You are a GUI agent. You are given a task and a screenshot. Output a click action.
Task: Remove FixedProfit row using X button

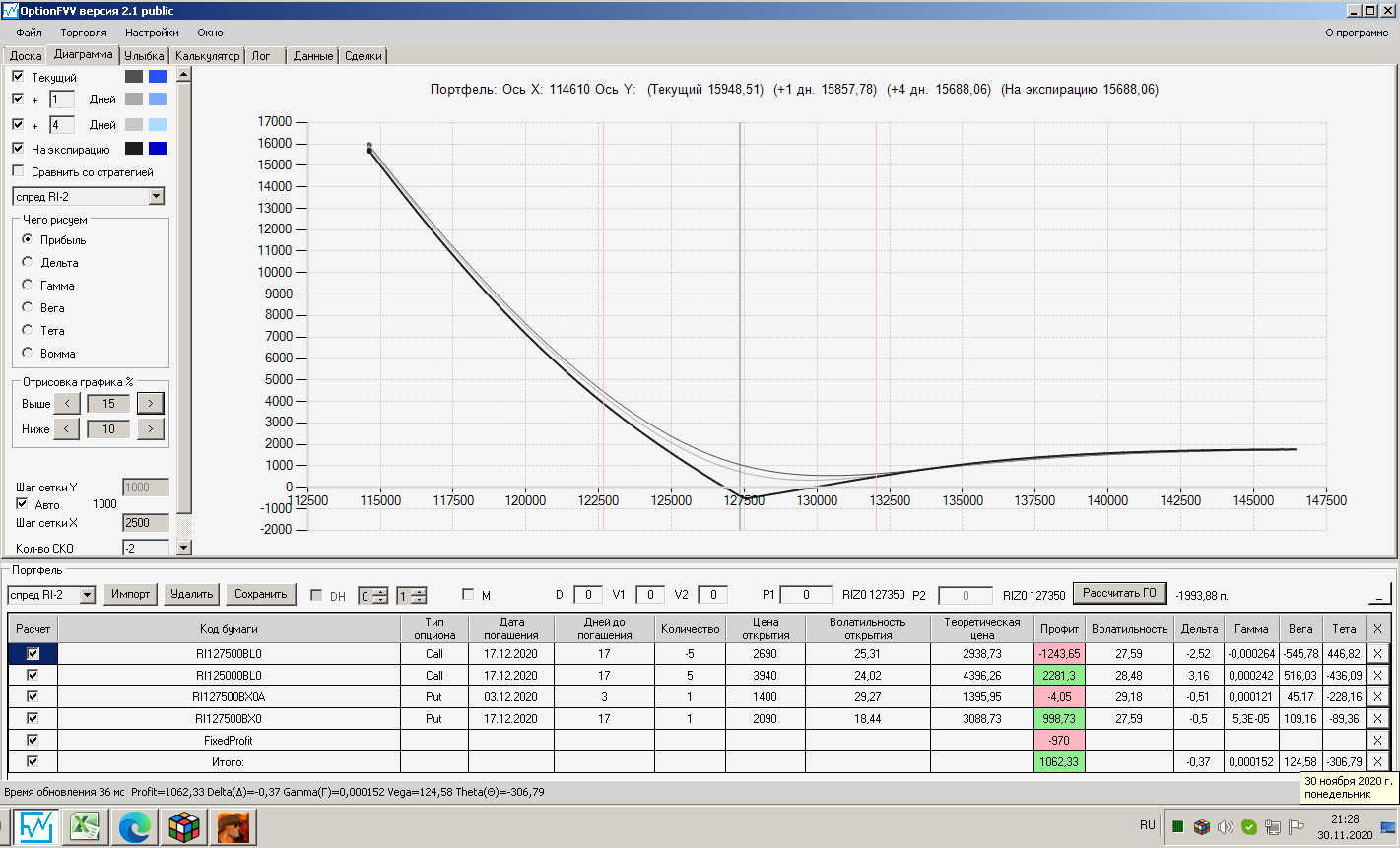click(x=1377, y=740)
